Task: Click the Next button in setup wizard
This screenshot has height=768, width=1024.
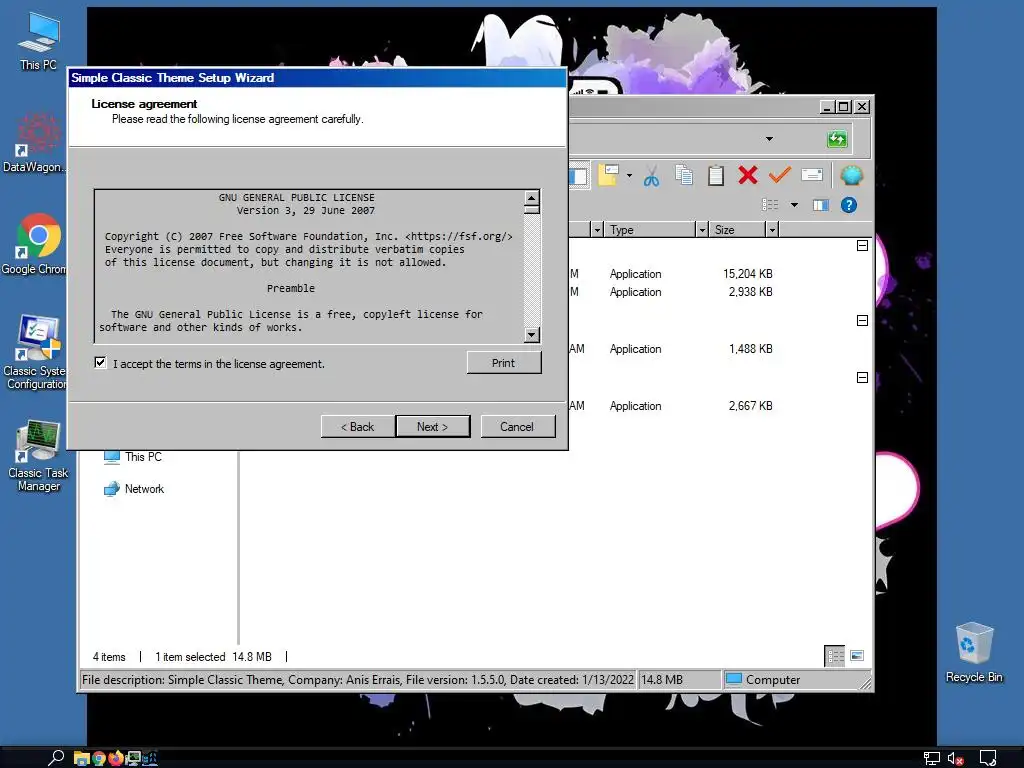Action: [x=432, y=426]
